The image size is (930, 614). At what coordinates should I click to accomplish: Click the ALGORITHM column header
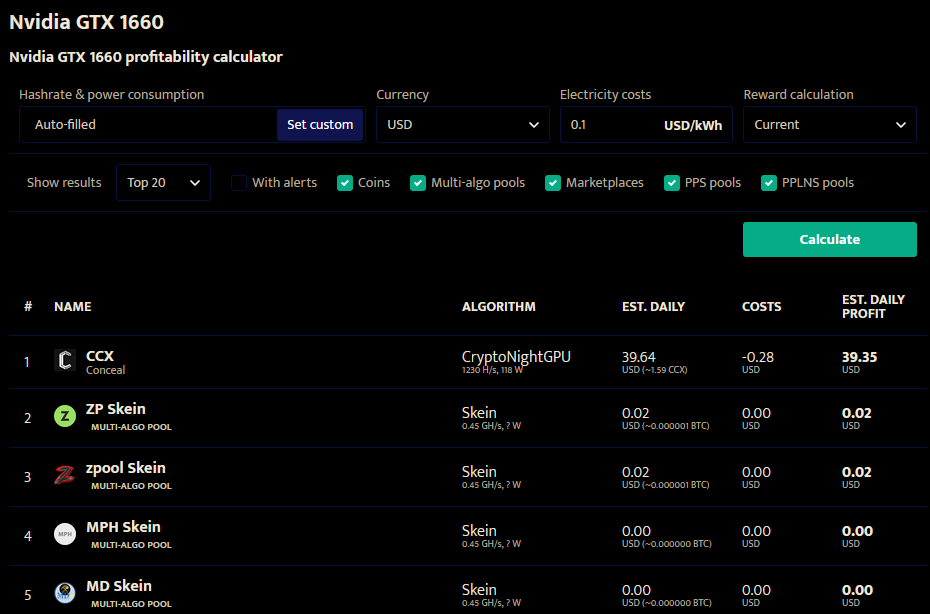click(499, 307)
